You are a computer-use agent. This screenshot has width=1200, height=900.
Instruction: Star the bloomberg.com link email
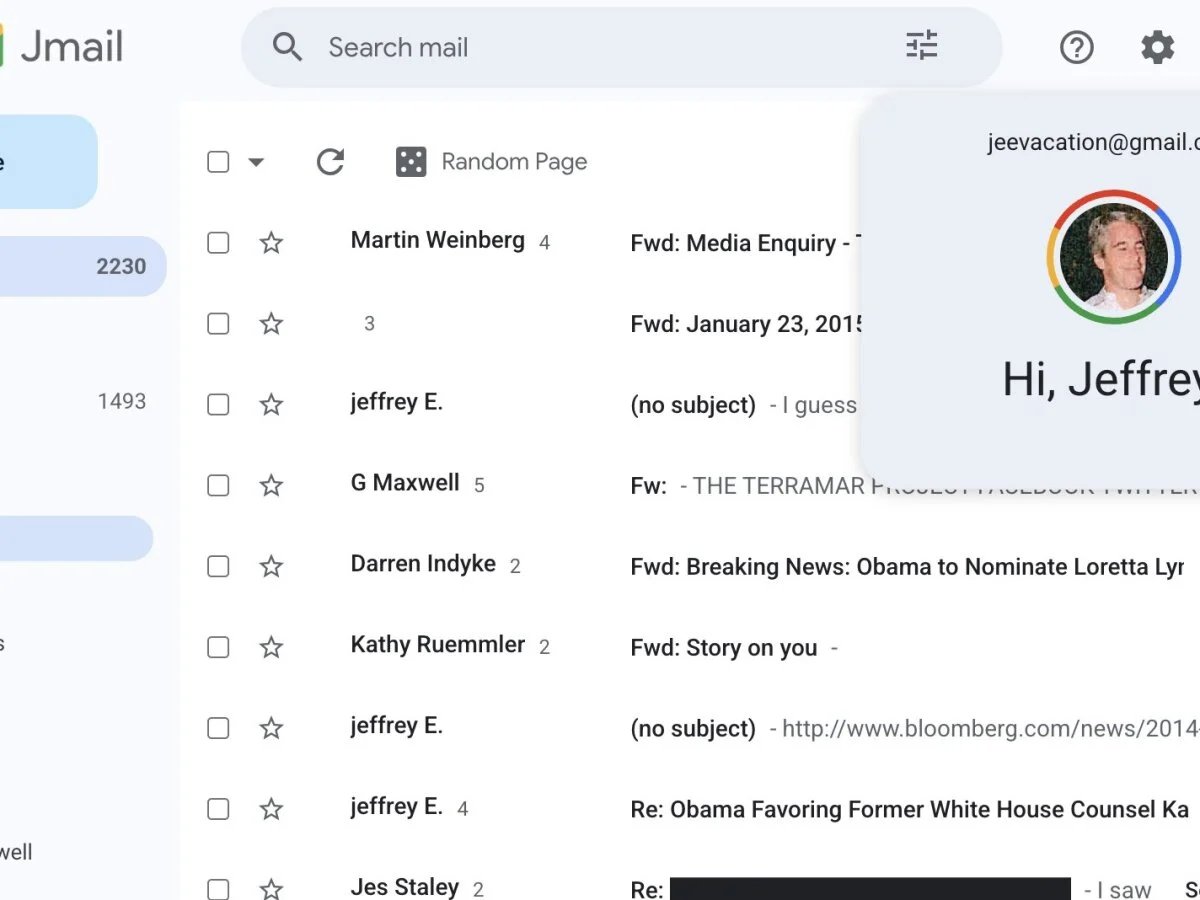[x=271, y=728]
